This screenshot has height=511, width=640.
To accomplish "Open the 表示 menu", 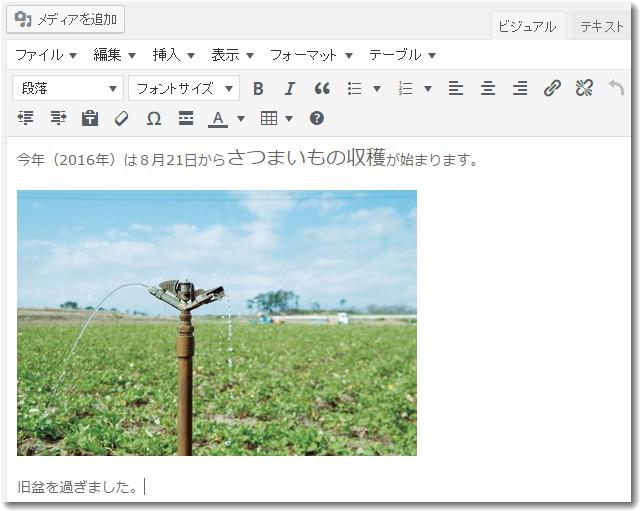I will [x=232, y=55].
